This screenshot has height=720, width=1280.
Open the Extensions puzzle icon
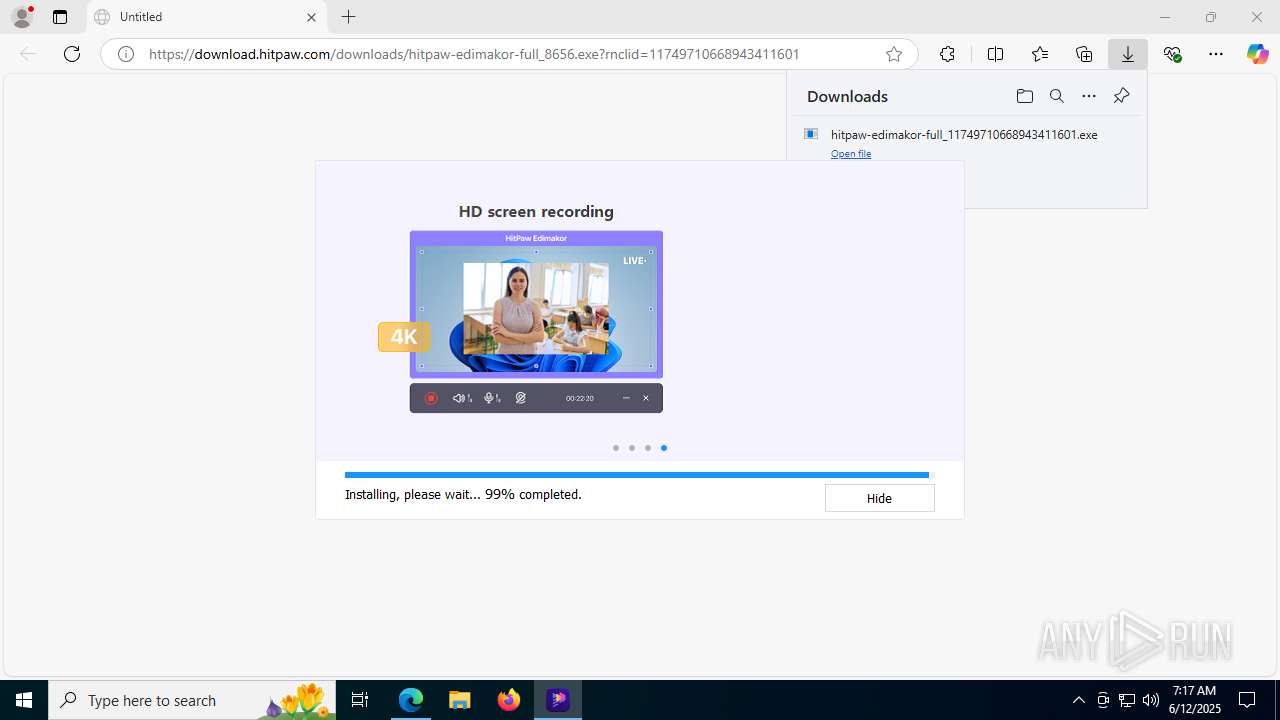(947, 54)
